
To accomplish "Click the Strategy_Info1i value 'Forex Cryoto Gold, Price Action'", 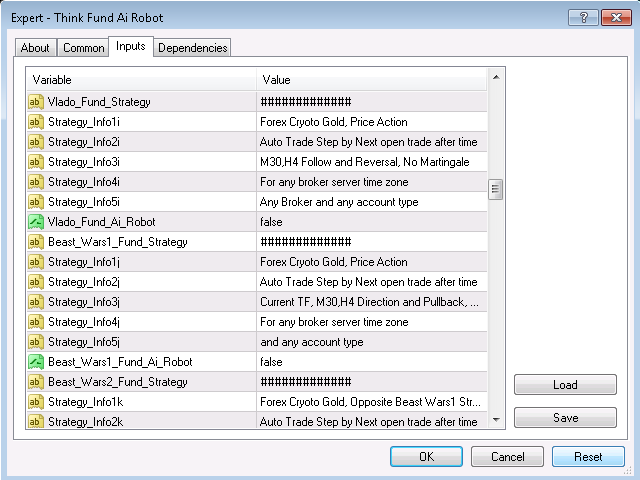I will coord(334,122).
